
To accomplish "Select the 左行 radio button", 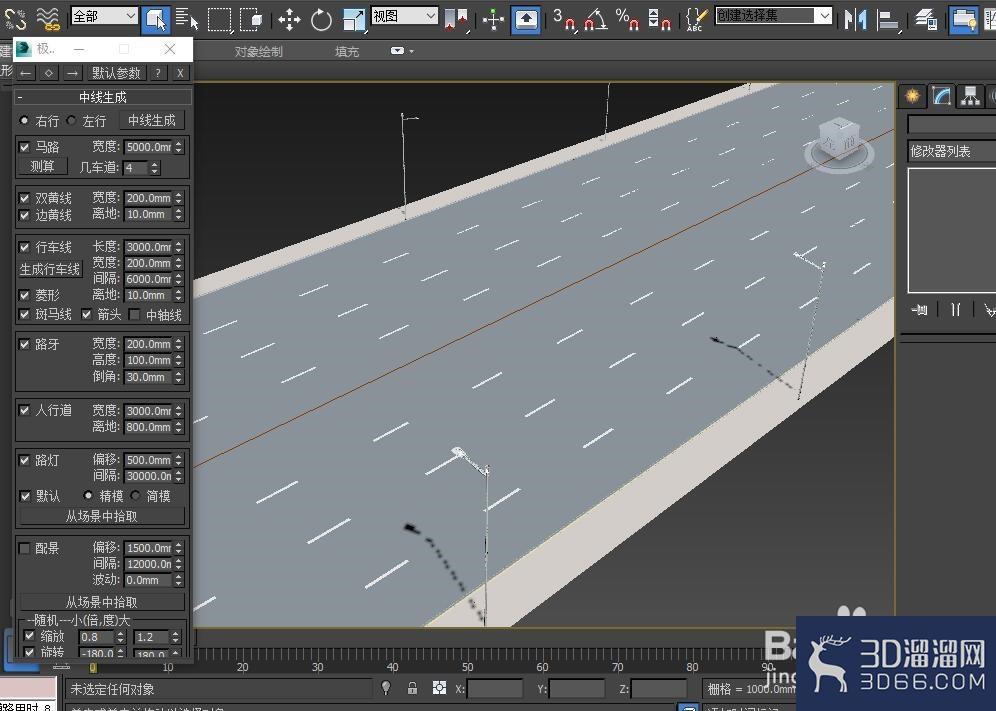I will [x=71, y=120].
